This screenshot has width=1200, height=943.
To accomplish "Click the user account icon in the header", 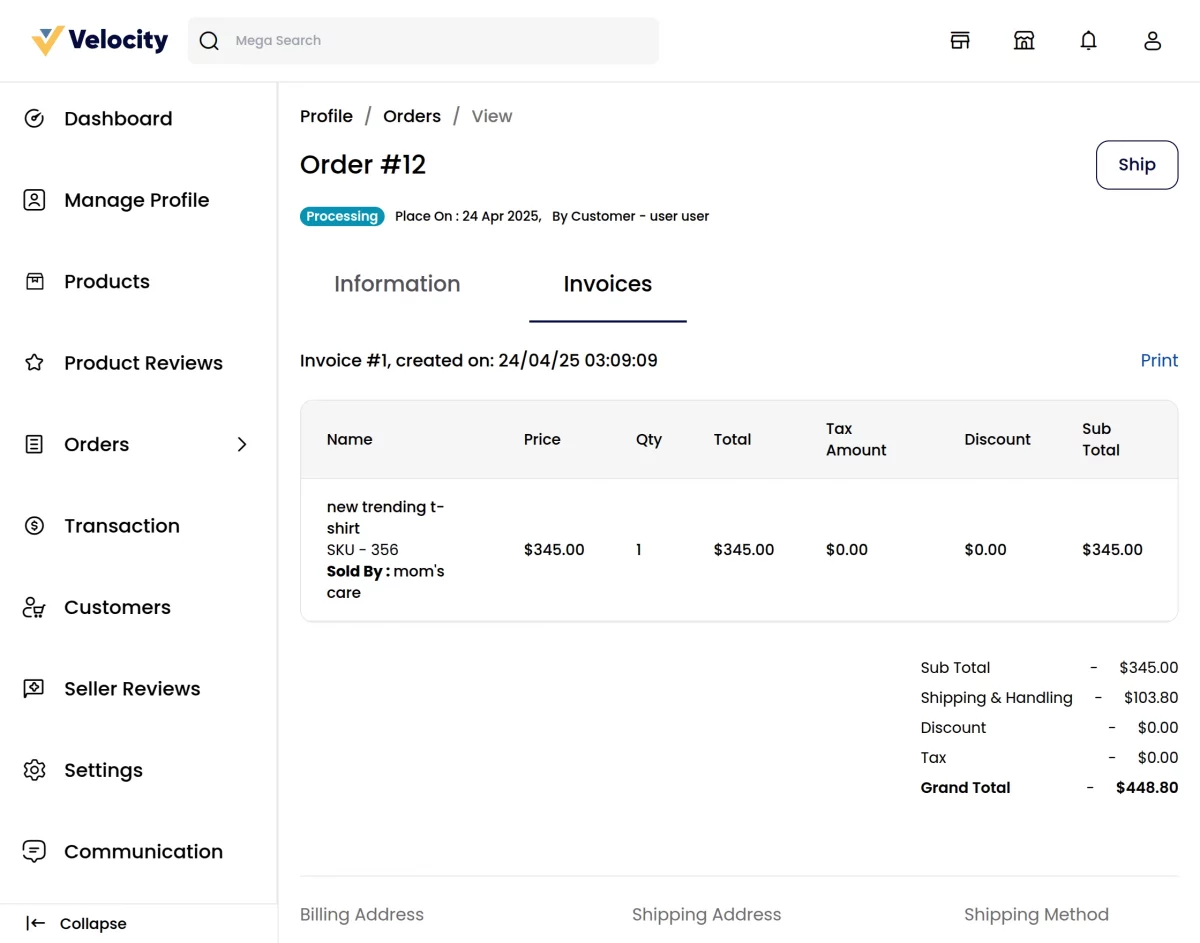I will point(1152,40).
